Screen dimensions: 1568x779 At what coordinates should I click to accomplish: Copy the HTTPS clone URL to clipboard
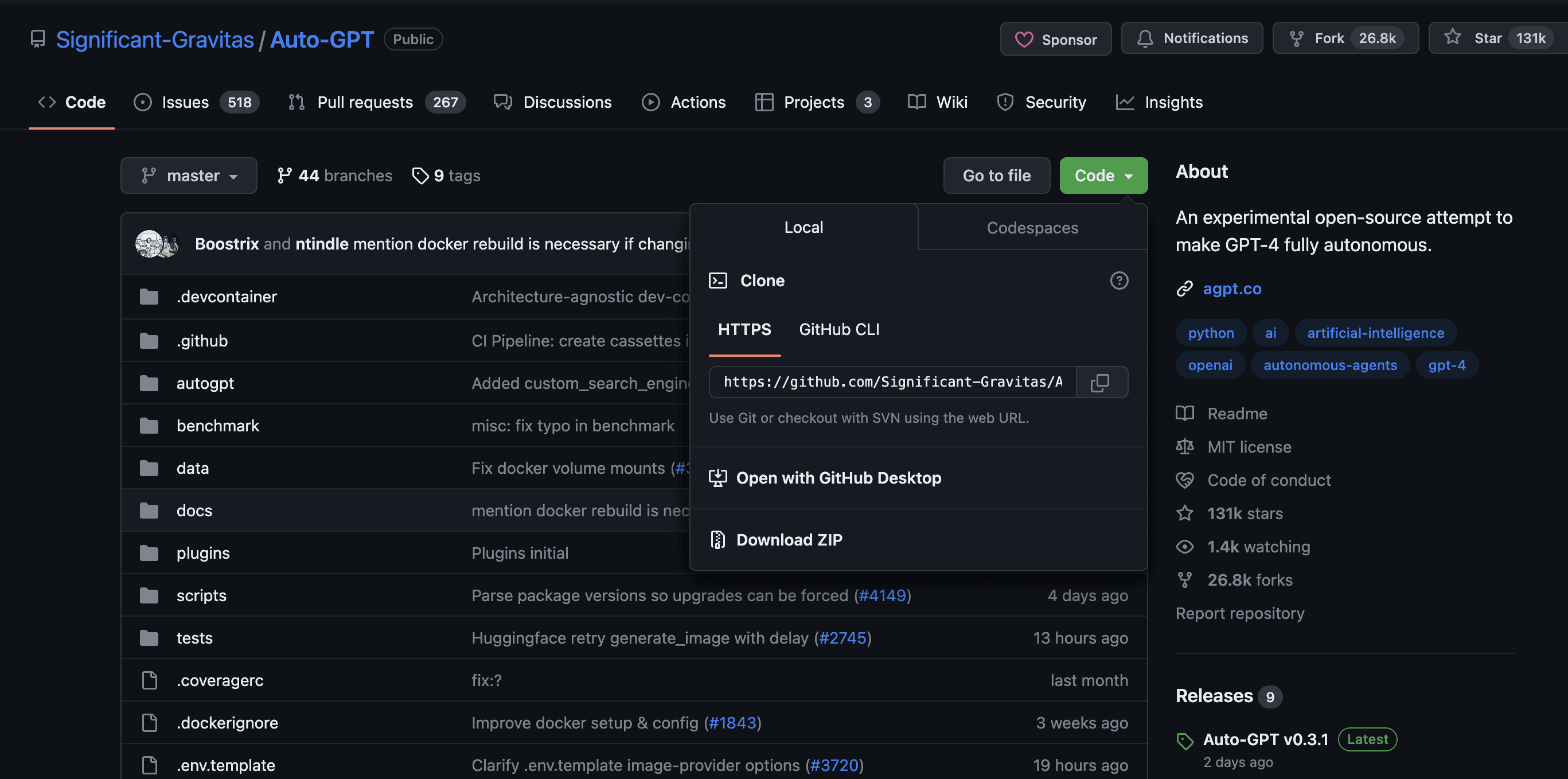[1101, 382]
